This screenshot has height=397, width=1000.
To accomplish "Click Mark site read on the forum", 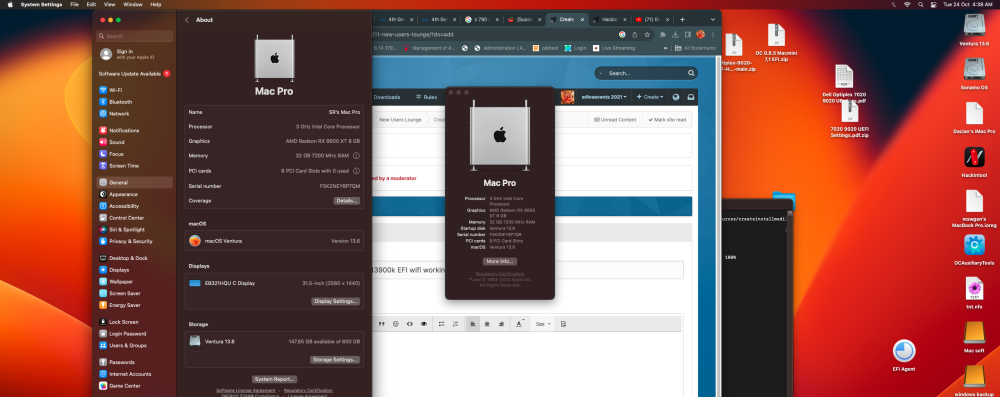I will tap(667, 119).
